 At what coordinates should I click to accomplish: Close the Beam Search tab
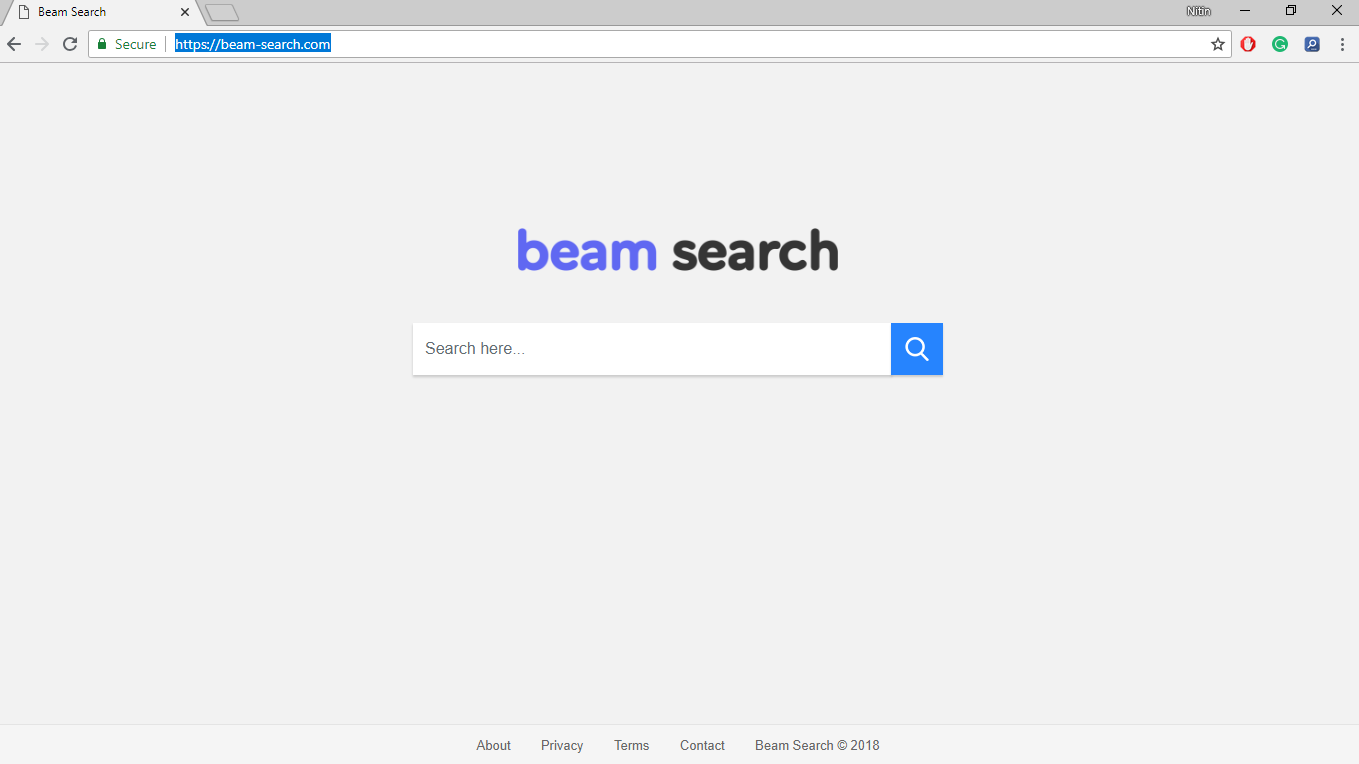184,12
